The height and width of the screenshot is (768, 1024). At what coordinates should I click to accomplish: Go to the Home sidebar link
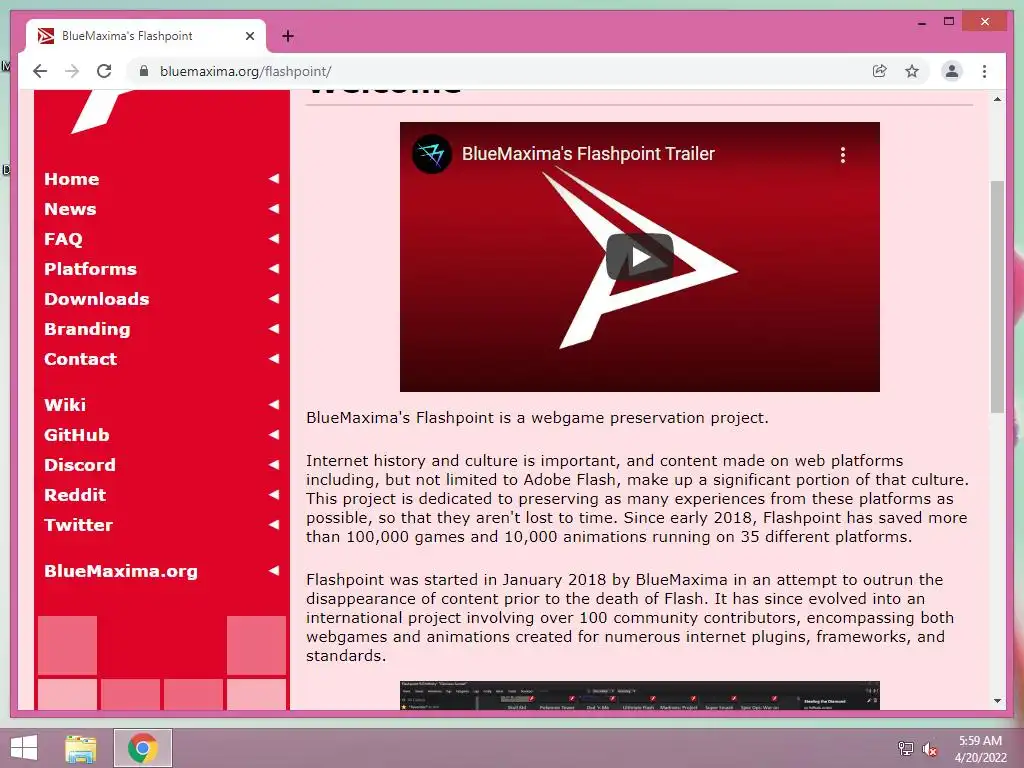(72, 179)
